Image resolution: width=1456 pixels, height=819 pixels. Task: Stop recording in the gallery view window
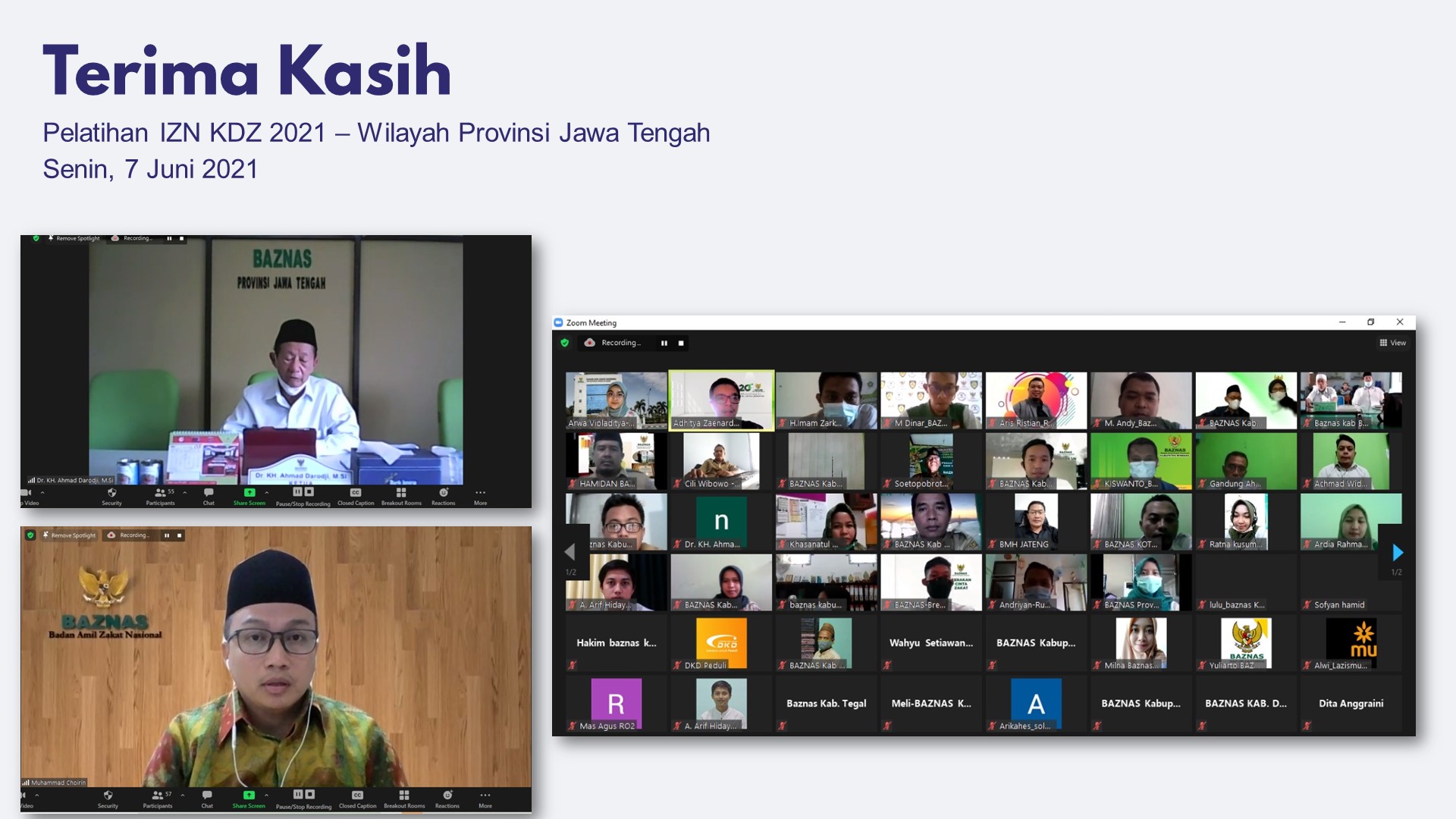click(681, 343)
